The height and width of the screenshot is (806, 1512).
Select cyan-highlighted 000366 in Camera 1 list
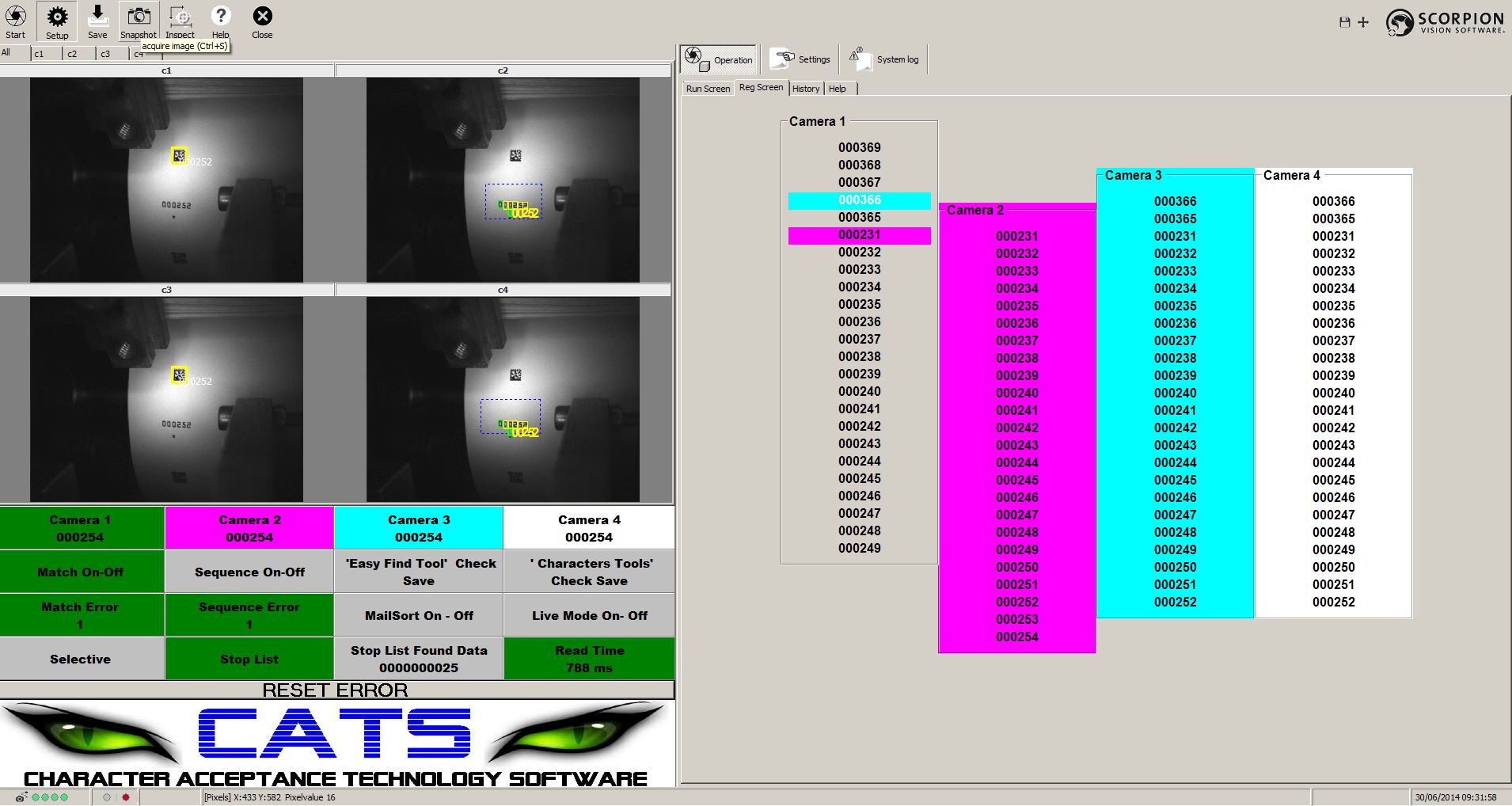(x=860, y=200)
